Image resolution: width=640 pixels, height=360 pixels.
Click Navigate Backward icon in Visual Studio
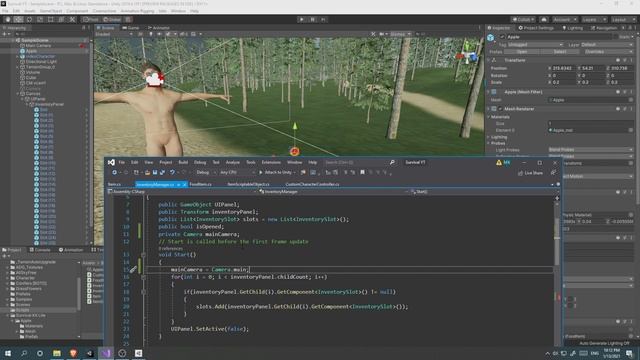[x=115, y=173]
